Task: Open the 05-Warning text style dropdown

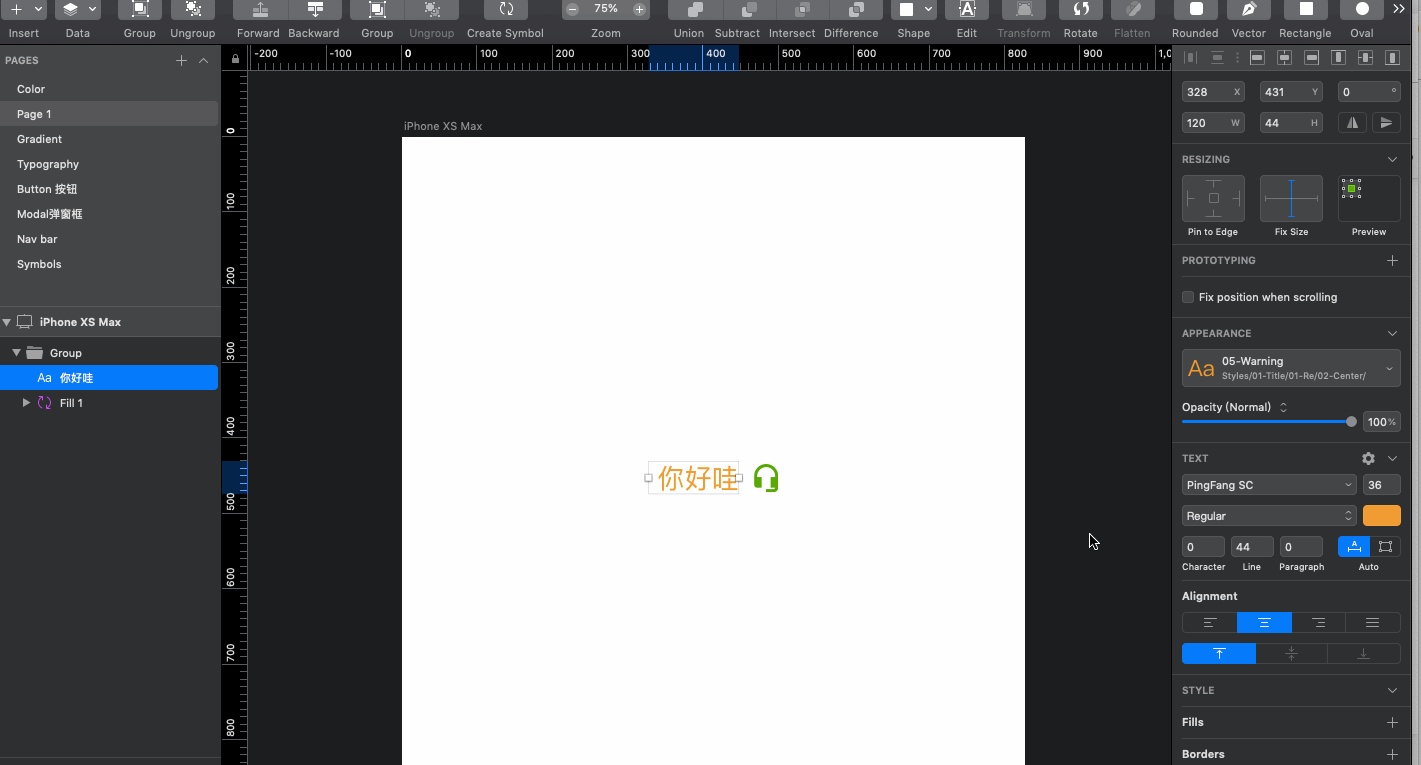Action: click(1291, 368)
